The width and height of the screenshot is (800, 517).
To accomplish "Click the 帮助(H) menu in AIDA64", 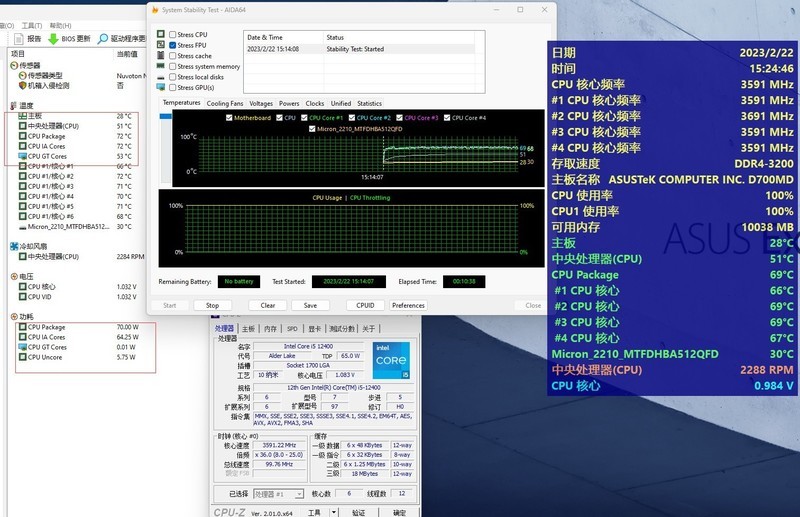I will (x=60, y=26).
